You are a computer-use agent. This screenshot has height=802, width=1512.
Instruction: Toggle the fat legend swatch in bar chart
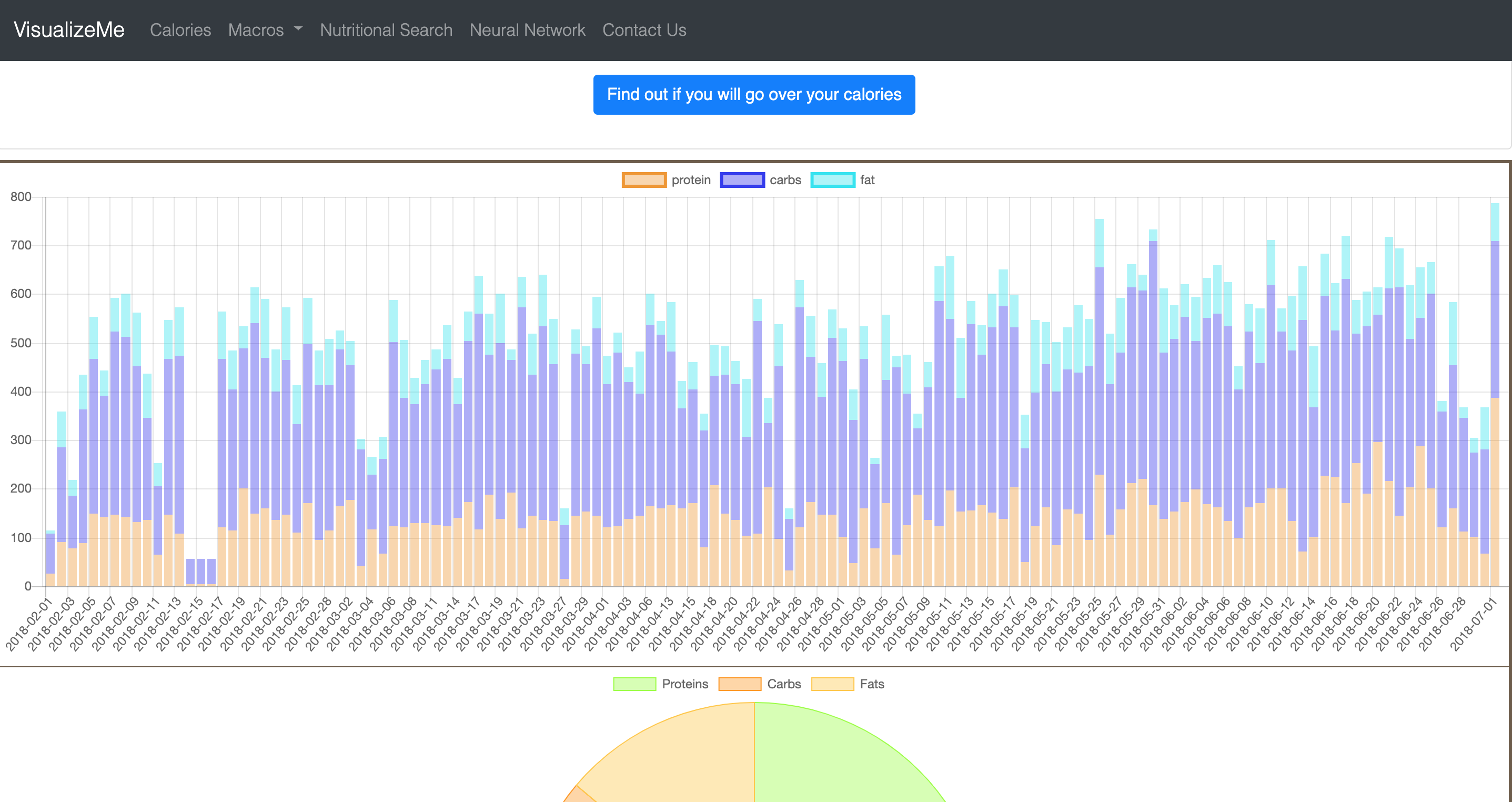coord(832,179)
